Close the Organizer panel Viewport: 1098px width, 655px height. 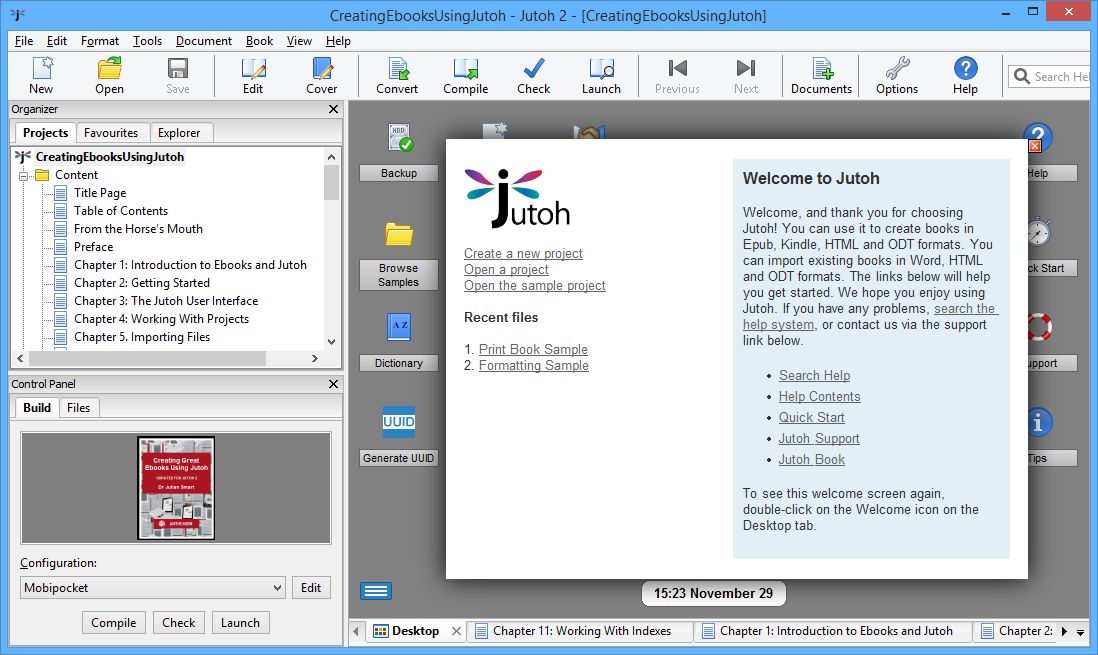coord(333,109)
